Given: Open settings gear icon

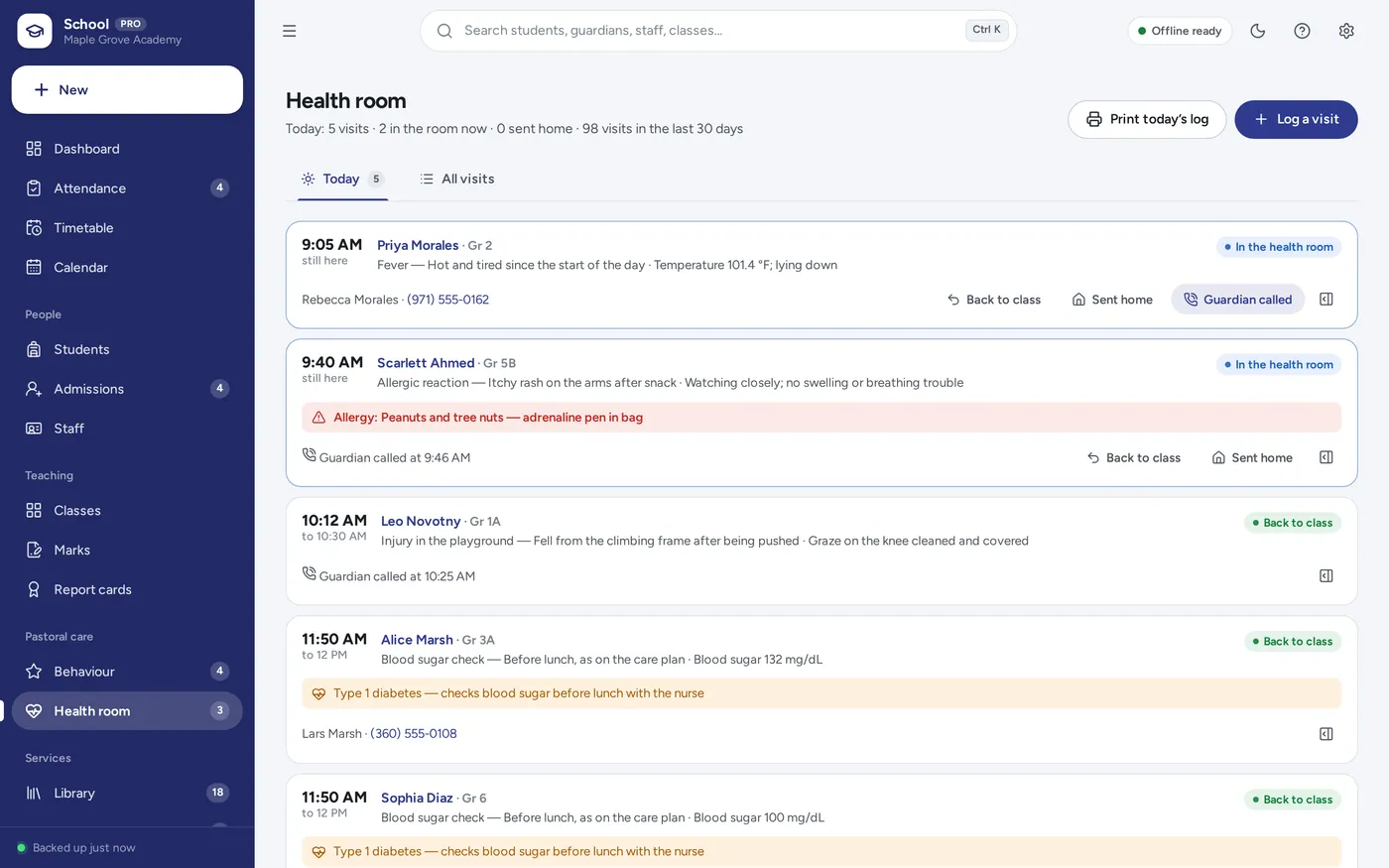Looking at the screenshot, I should (x=1346, y=31).
